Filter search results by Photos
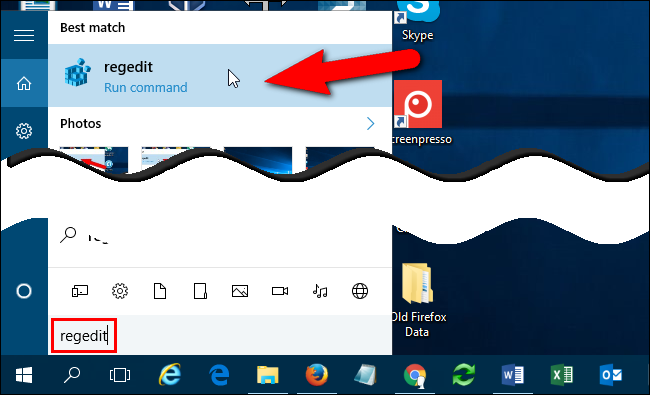 [240, 291]
